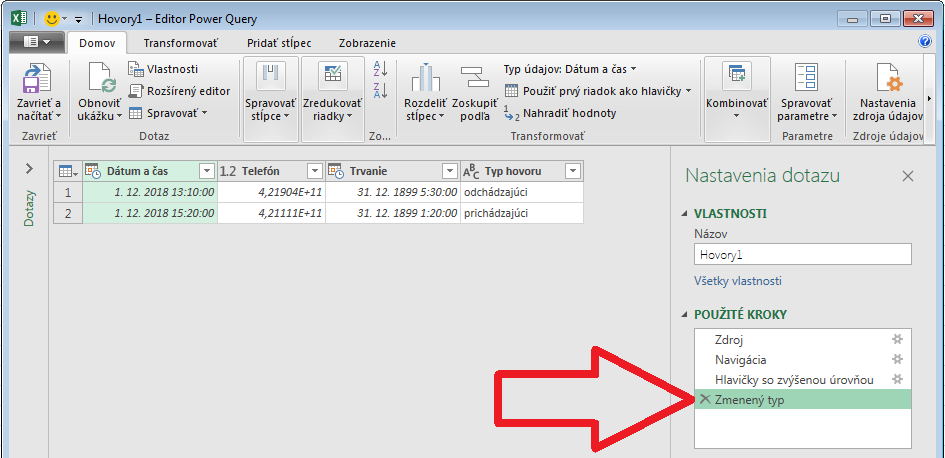Close the Nastavenia dotazu pane

pos(907,177)
